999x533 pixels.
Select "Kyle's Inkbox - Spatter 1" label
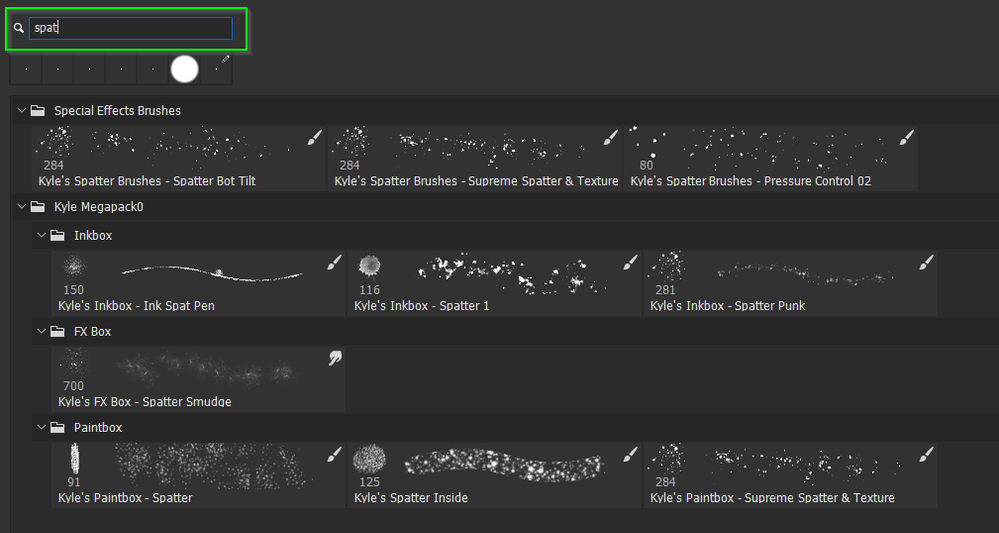click(x=422, y=306)
